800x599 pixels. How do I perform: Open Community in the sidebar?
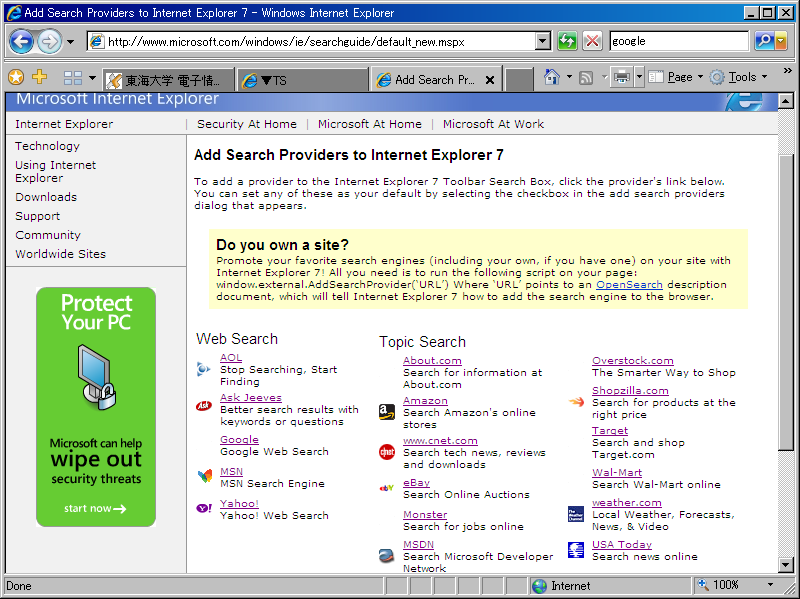click(48, 235)
